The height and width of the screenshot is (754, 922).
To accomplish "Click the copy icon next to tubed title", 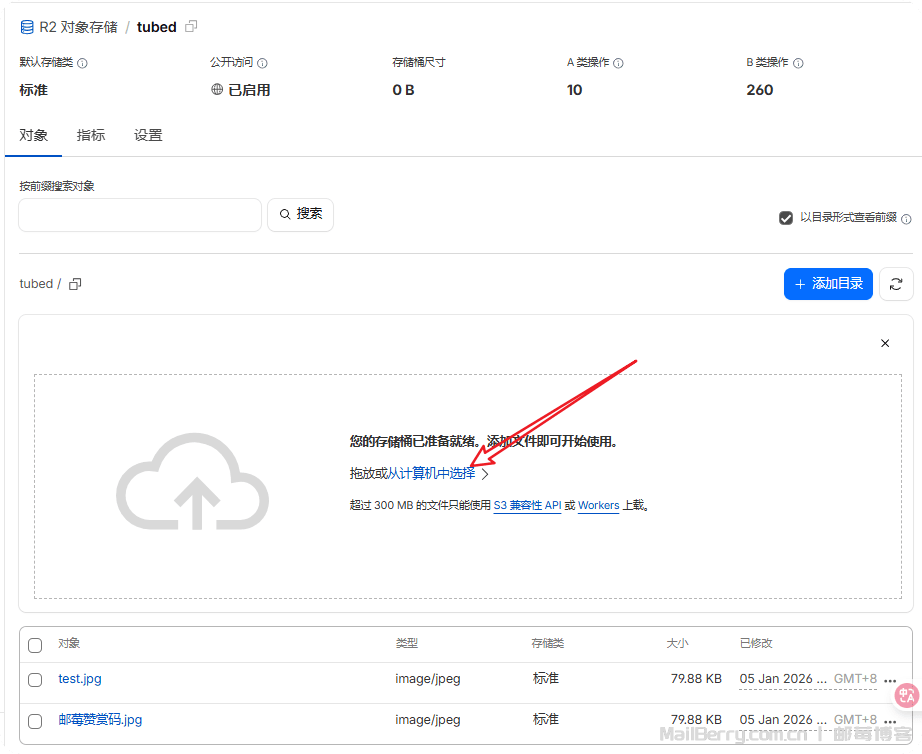I will coord(192,27).
